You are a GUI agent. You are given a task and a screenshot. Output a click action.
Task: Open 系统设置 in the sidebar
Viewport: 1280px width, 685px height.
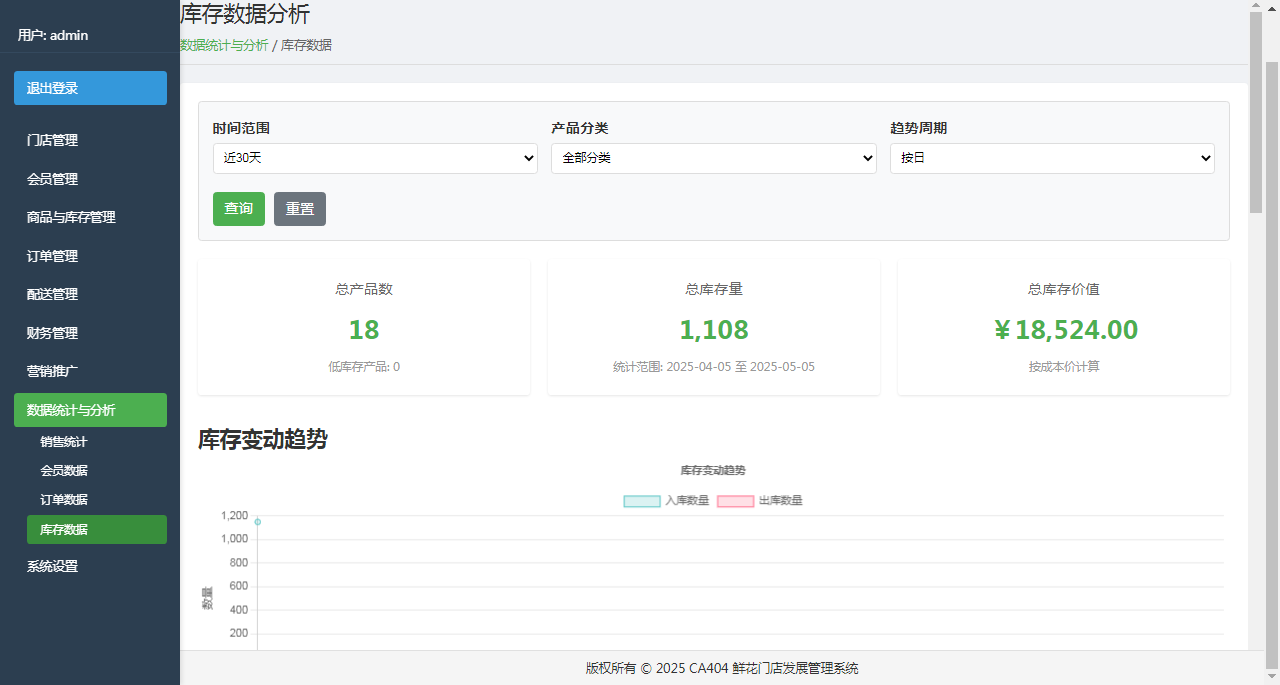(90, 567)
